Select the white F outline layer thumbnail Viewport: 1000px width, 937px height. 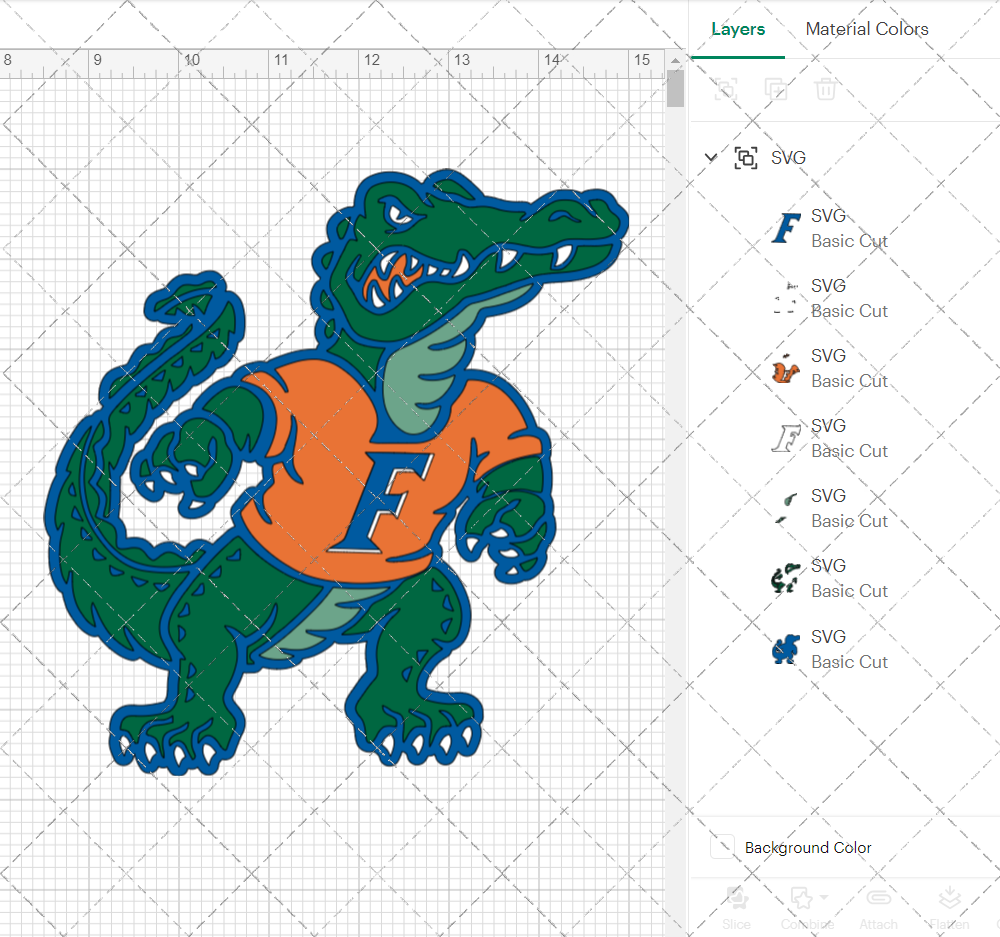tap(786, 438)
